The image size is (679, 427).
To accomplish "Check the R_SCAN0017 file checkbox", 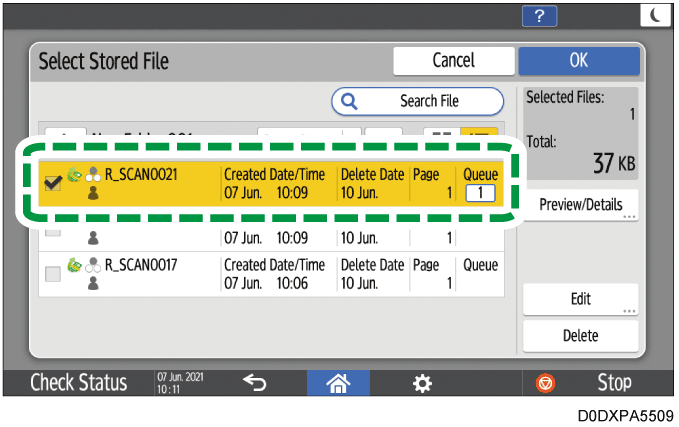I will click(52, 274).
